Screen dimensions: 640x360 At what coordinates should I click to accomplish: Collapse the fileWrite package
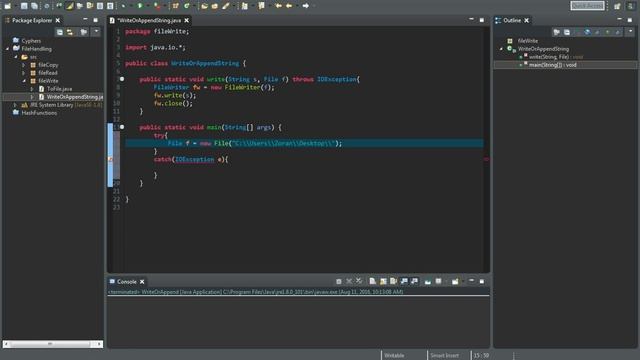(24, 81)
